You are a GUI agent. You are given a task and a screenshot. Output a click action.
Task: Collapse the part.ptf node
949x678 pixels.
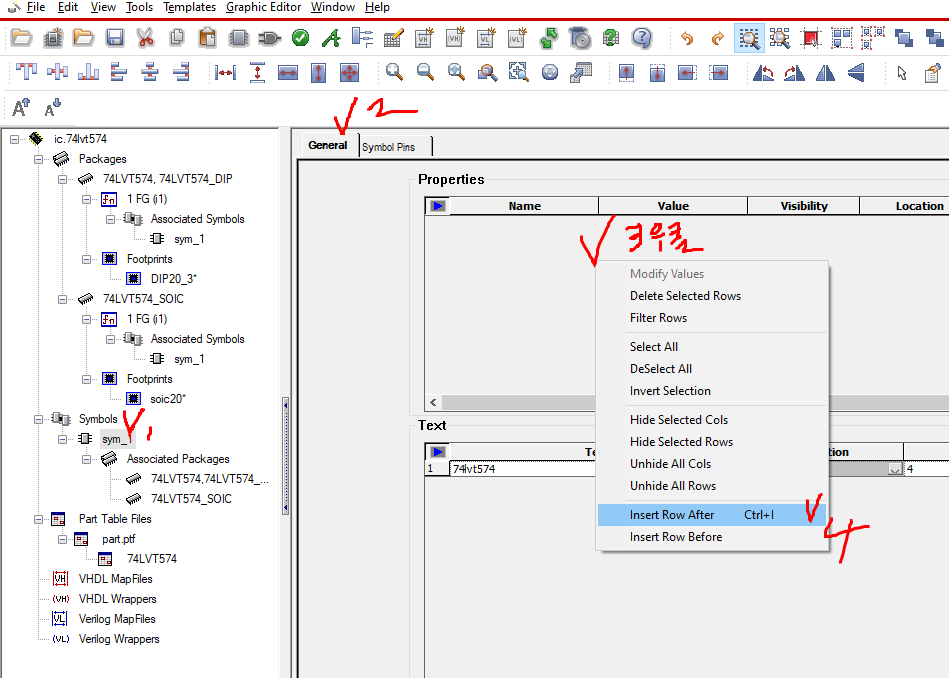click(x=62, y=539)
